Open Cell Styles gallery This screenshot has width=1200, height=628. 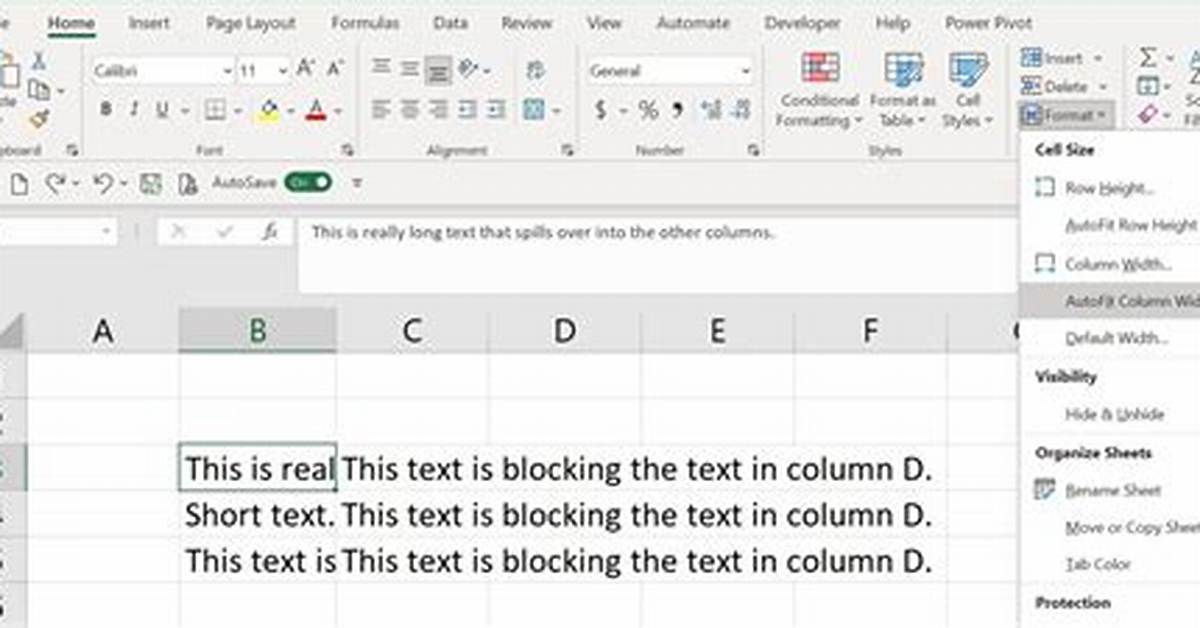(x=967, y=90)
